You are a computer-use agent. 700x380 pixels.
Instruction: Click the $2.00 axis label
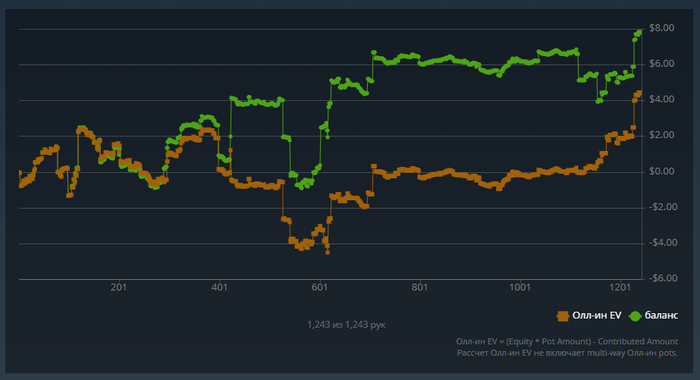[x=662, y=135]
